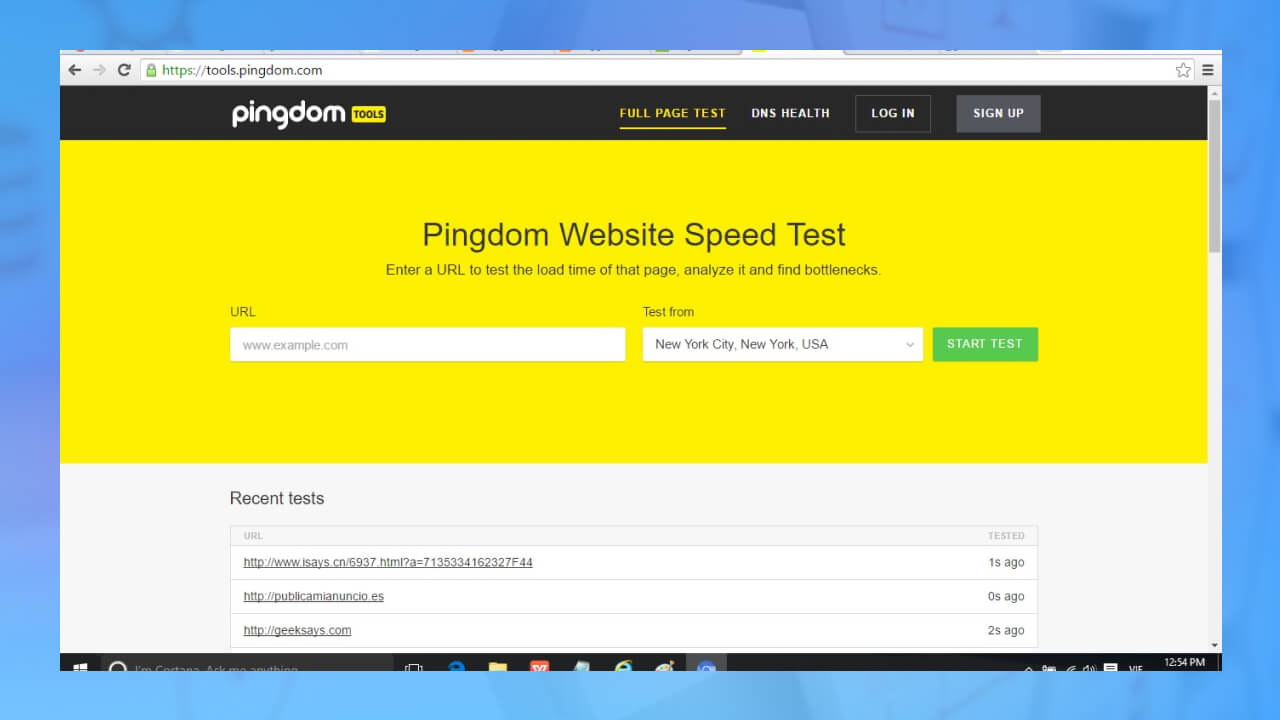Reload the page with the refresh icon
Screen dimensions: 1280x720
(x=124, y=70)
